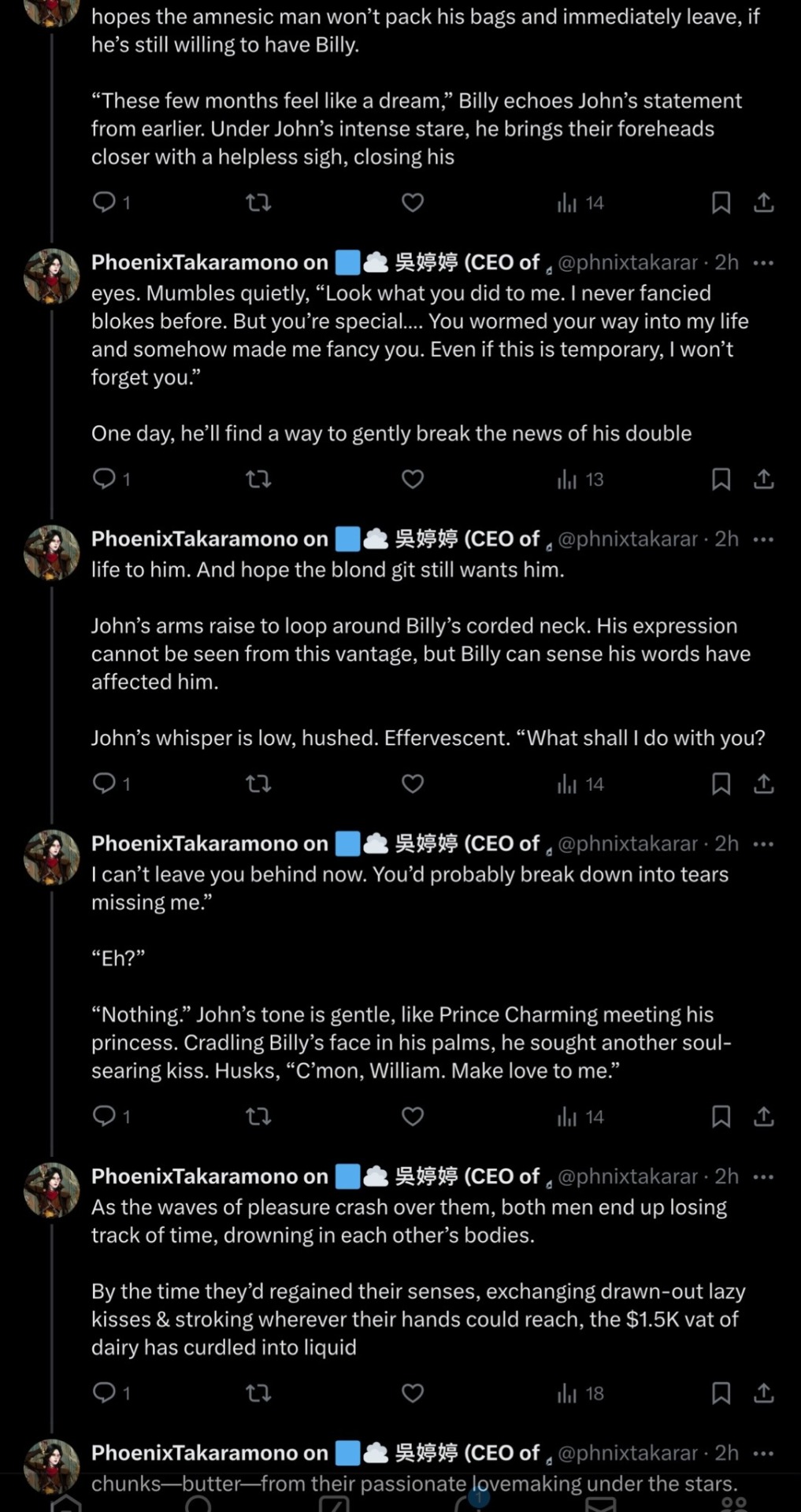Open view stats showing 18 views
The height and width of the screenshot is (1512, 801).
(580, 1393)
